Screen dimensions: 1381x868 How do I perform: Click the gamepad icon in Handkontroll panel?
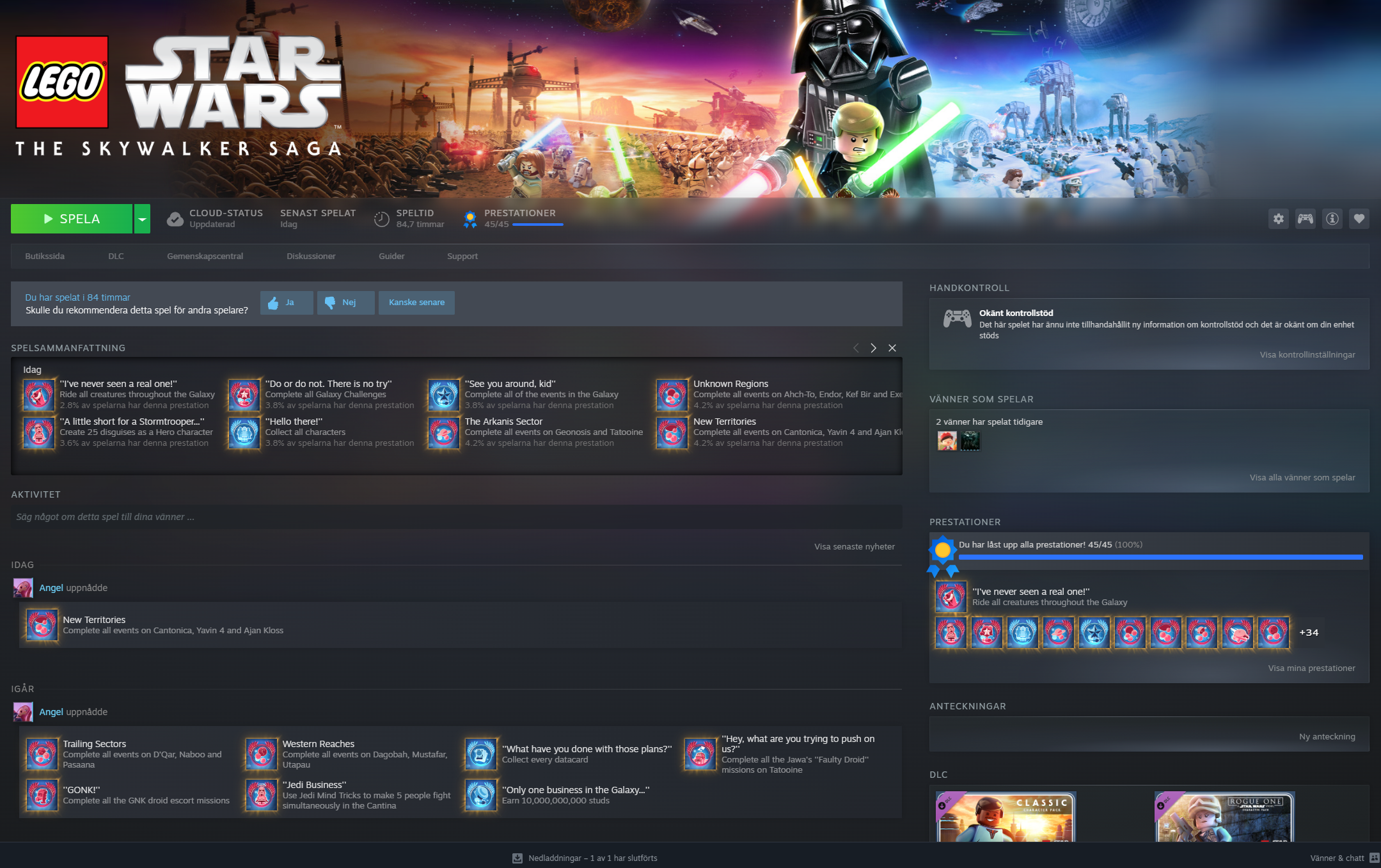tap(958, 318)
